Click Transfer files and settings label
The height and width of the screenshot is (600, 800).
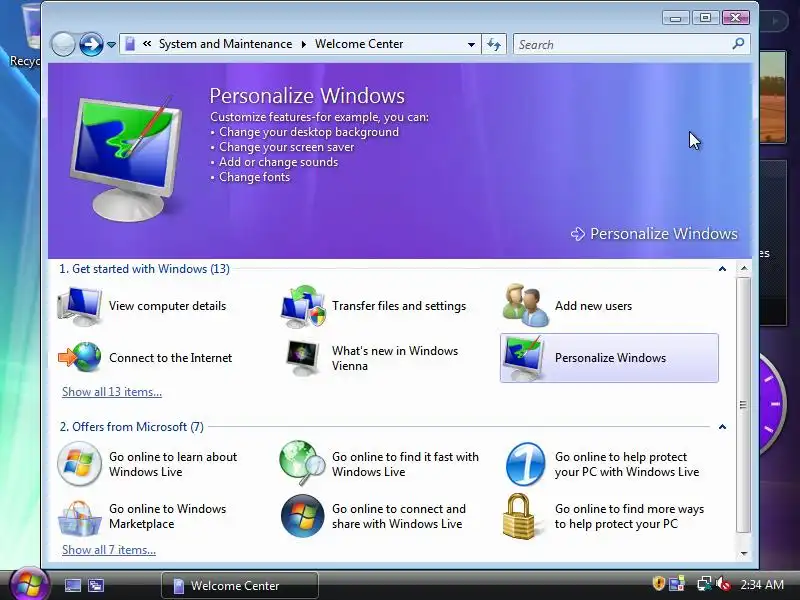coord(399,306)
